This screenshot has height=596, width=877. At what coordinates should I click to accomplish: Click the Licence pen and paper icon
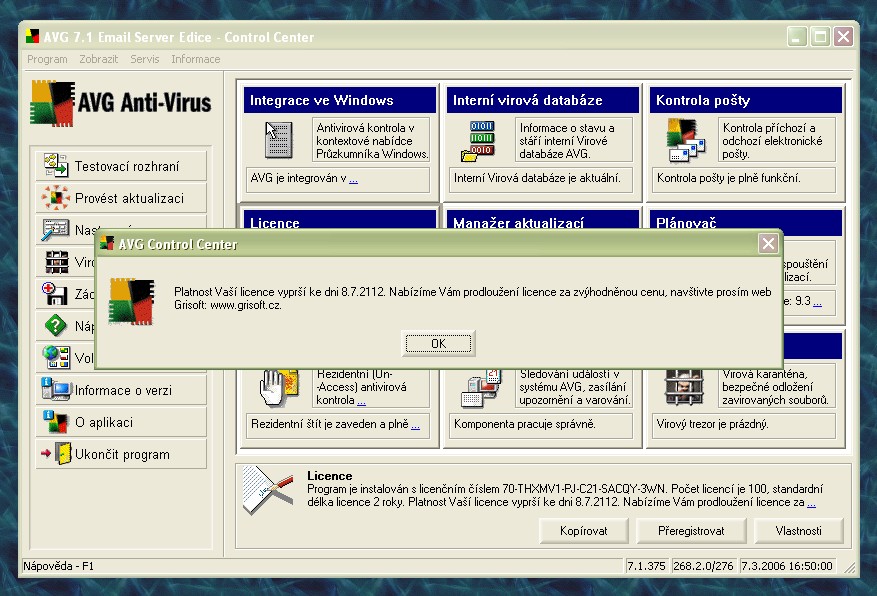pyautogui.click(x=269, y=488)
